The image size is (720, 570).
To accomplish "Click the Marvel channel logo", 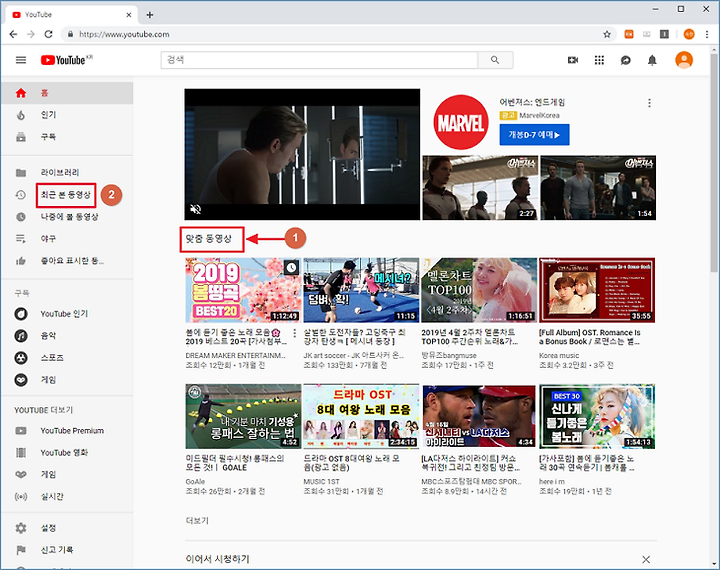I will [x=461, y=122].
